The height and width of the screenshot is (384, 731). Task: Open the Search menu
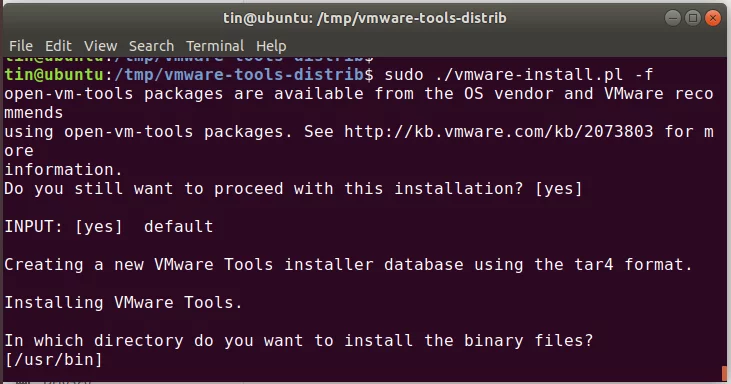pyautogui.click(x=151, y=46)
